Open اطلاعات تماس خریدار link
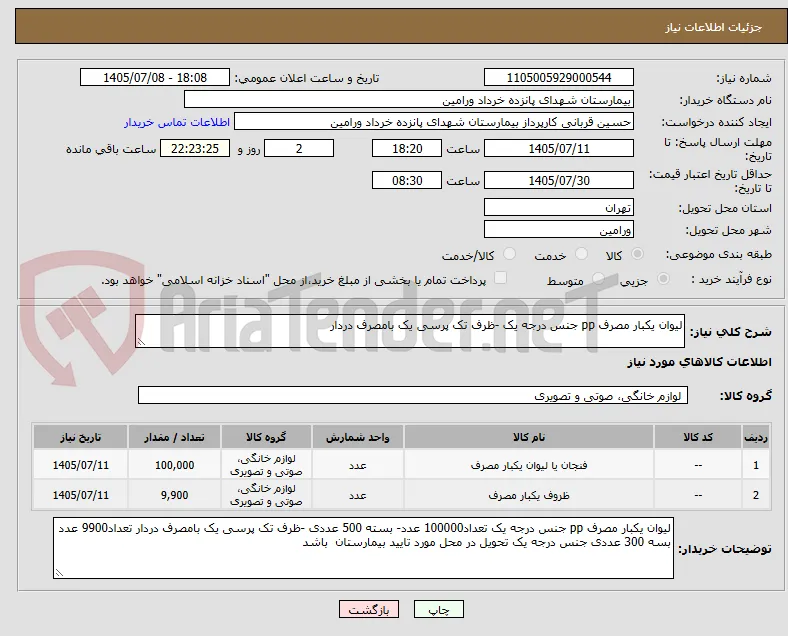This screenshot has height=636, width=788. coord(176,122)
